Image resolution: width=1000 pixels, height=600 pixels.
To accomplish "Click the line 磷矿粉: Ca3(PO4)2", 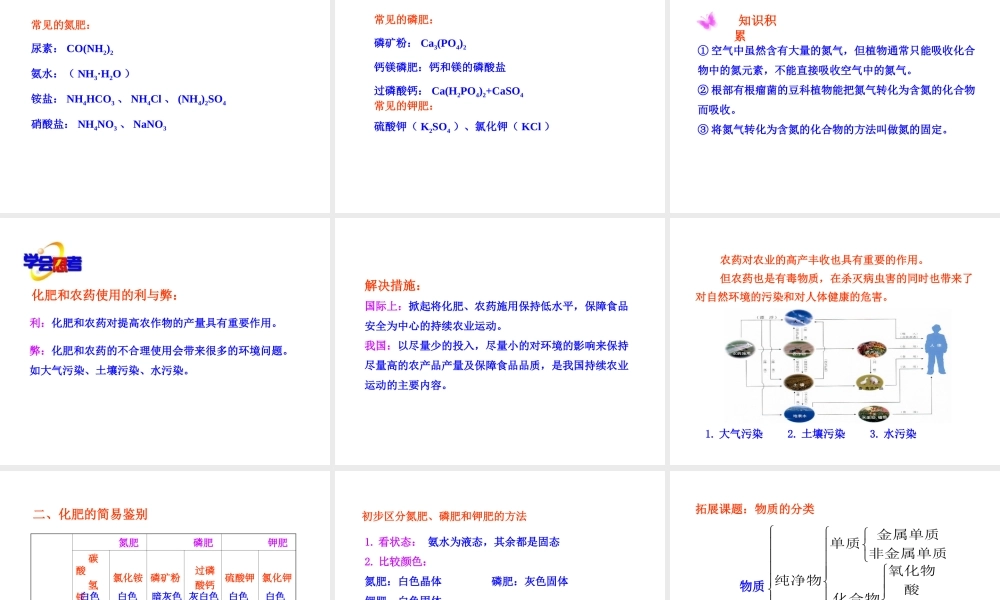I will coord(420,43).
